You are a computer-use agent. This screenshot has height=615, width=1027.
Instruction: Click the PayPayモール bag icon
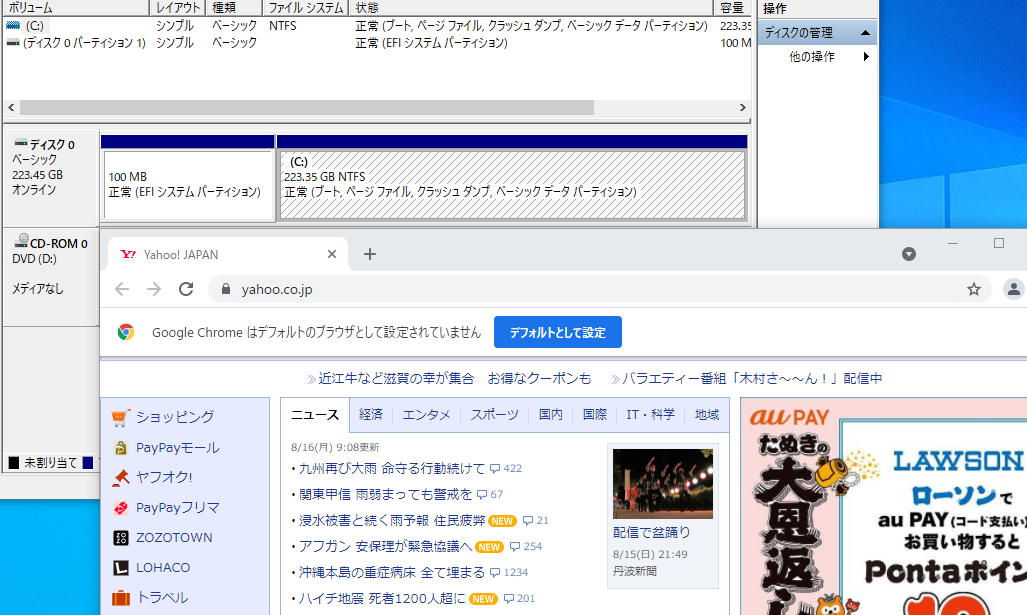point(121,448)
